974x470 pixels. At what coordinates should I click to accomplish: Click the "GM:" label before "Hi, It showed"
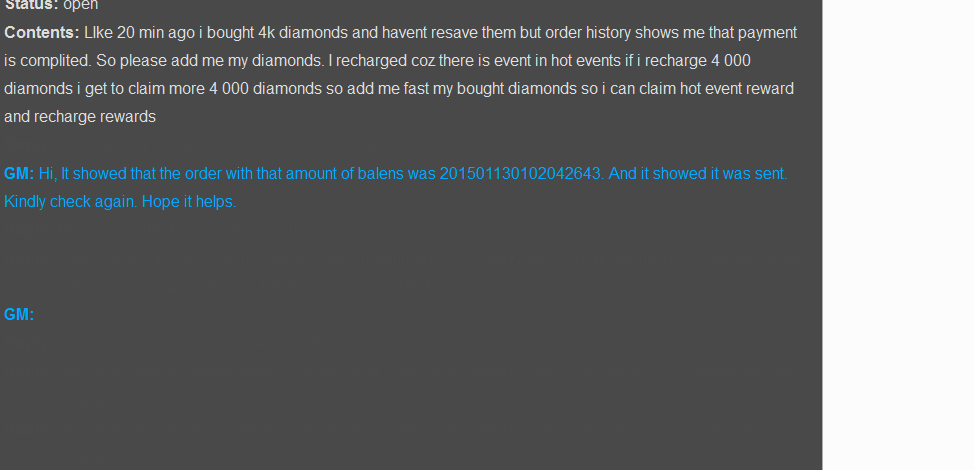(x=19, y=174)
